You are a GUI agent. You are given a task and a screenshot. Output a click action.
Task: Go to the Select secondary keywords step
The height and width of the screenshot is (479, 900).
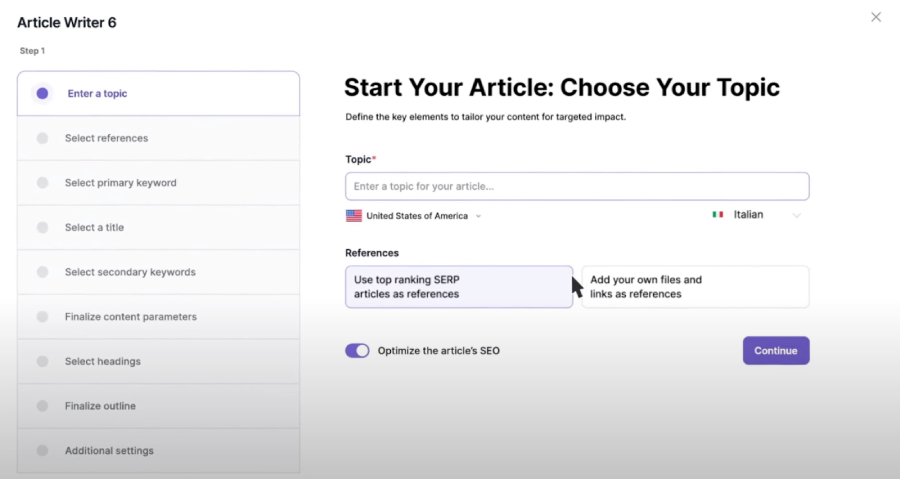158,272
